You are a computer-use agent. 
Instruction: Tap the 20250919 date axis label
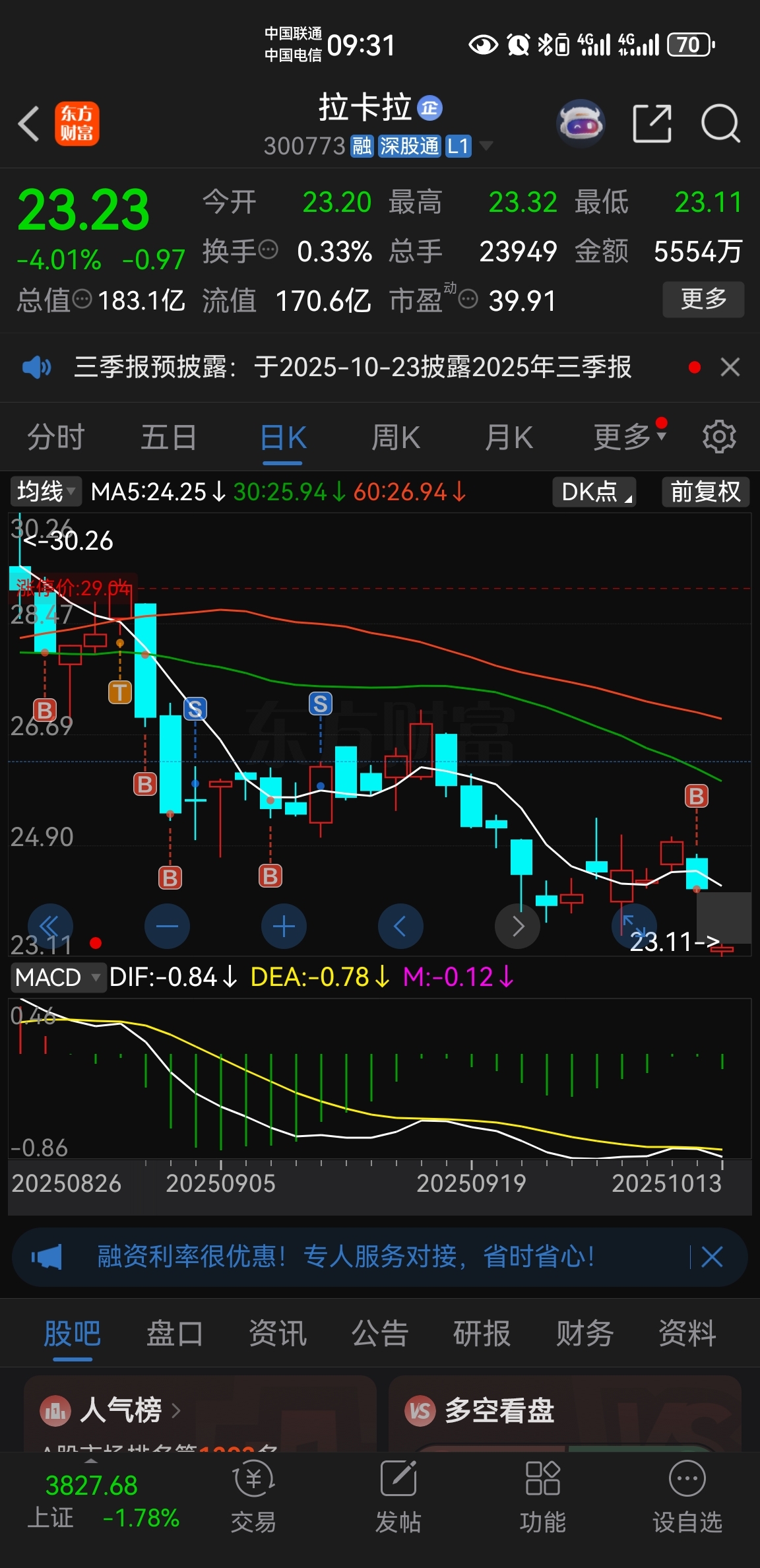[x=471, y=1183]
